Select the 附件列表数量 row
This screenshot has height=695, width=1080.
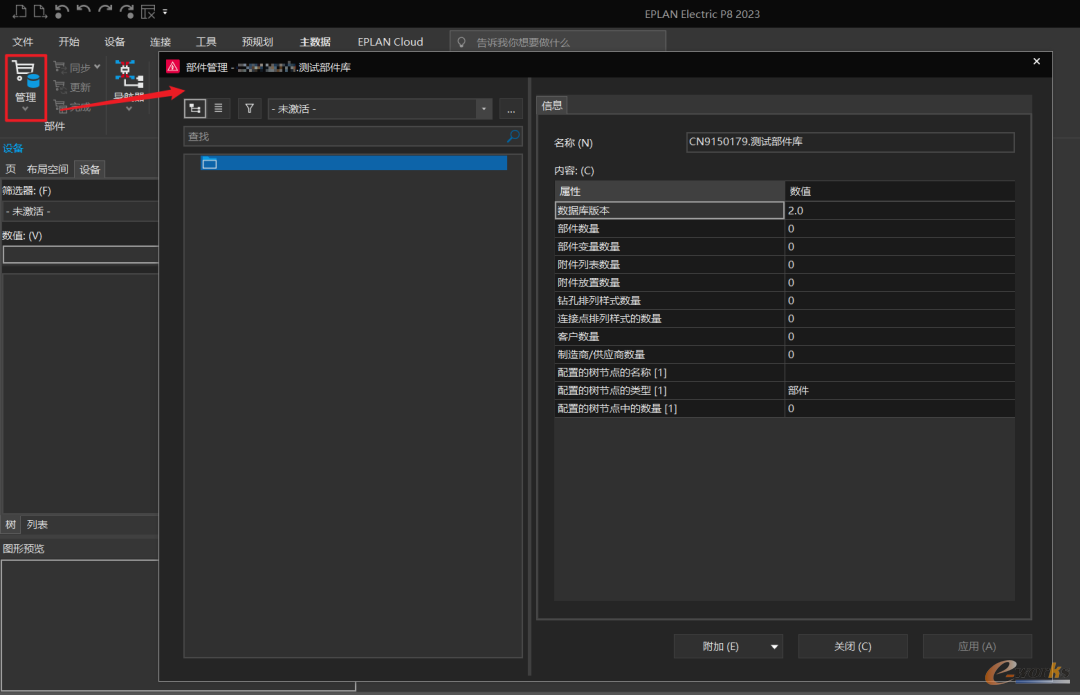pos(785,264)
